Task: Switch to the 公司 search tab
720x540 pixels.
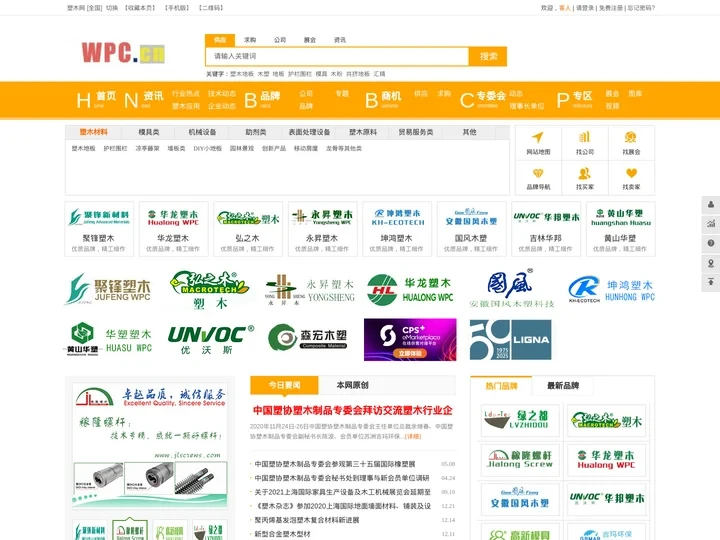Action: tap(280, 40)
